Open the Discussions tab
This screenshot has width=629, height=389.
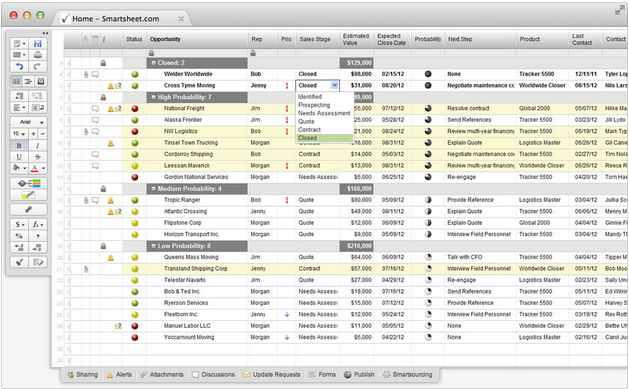(213, 375)
